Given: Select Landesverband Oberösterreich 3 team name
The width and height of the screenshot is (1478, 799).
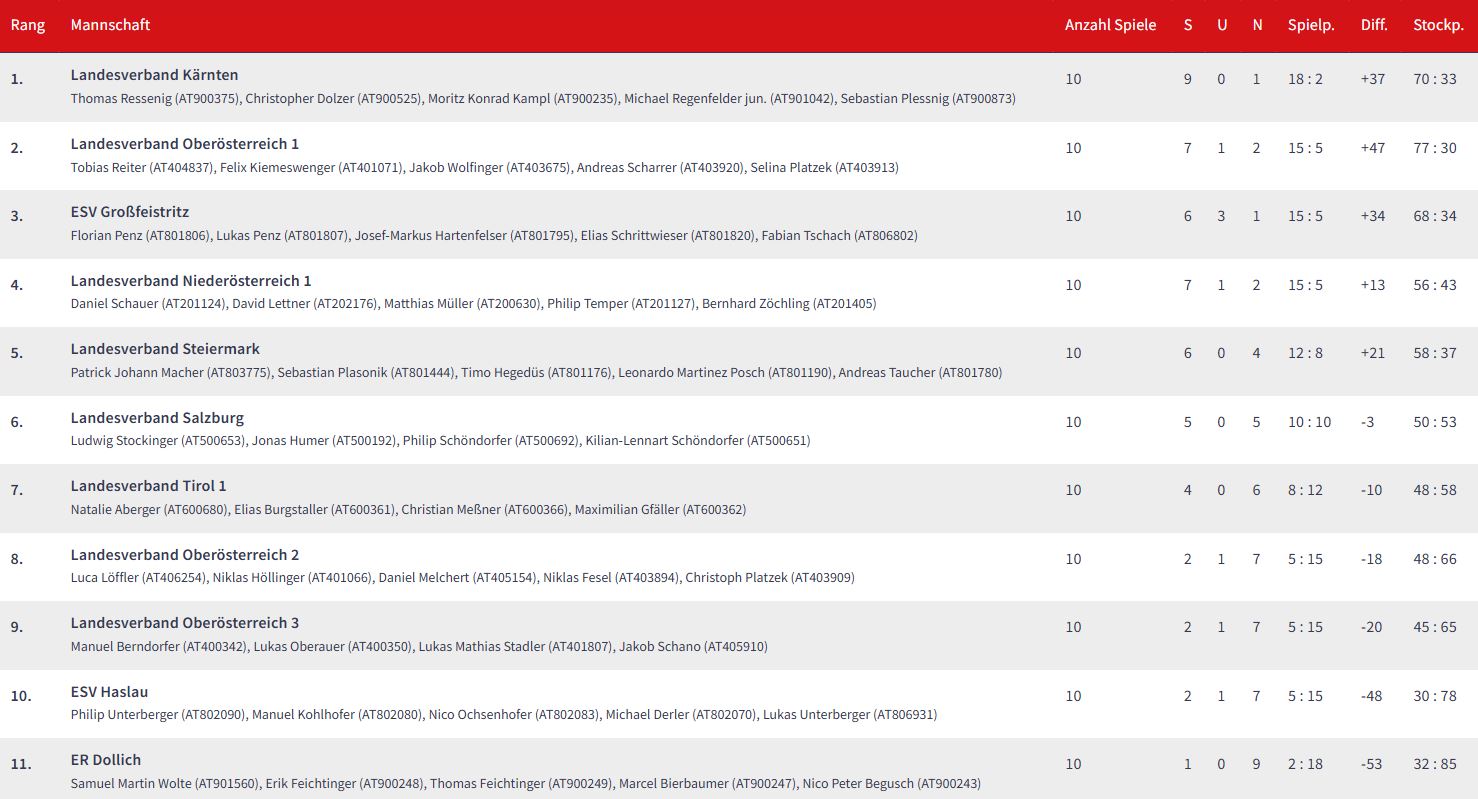Looking at the screenshot, I should (x=184, y=623).
